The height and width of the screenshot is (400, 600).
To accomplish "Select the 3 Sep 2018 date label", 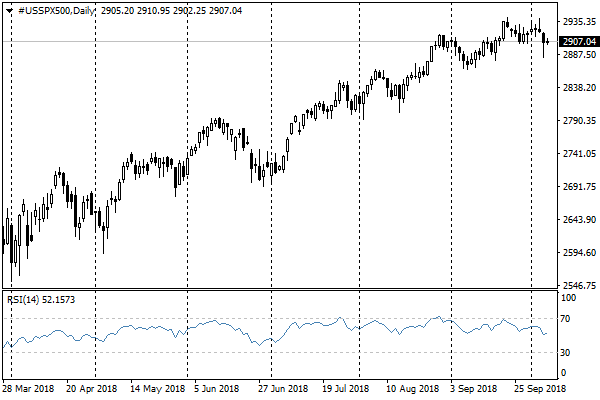I will [473, 388].
